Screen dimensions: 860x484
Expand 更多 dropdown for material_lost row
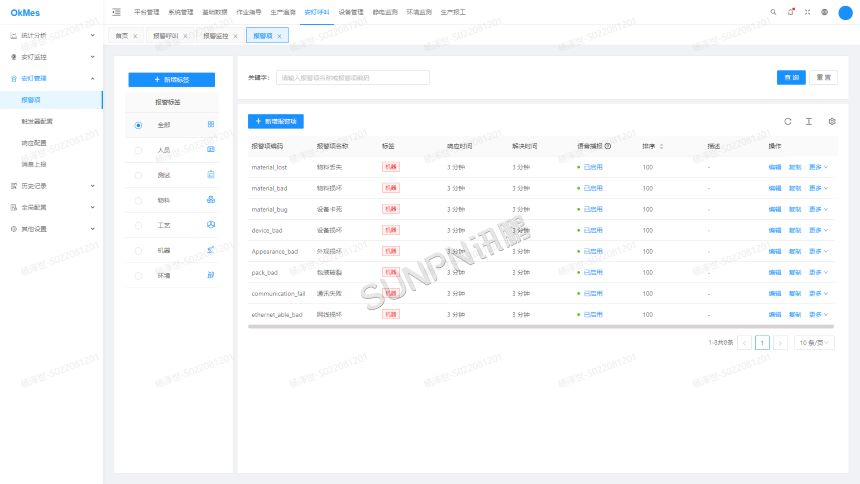819,167
